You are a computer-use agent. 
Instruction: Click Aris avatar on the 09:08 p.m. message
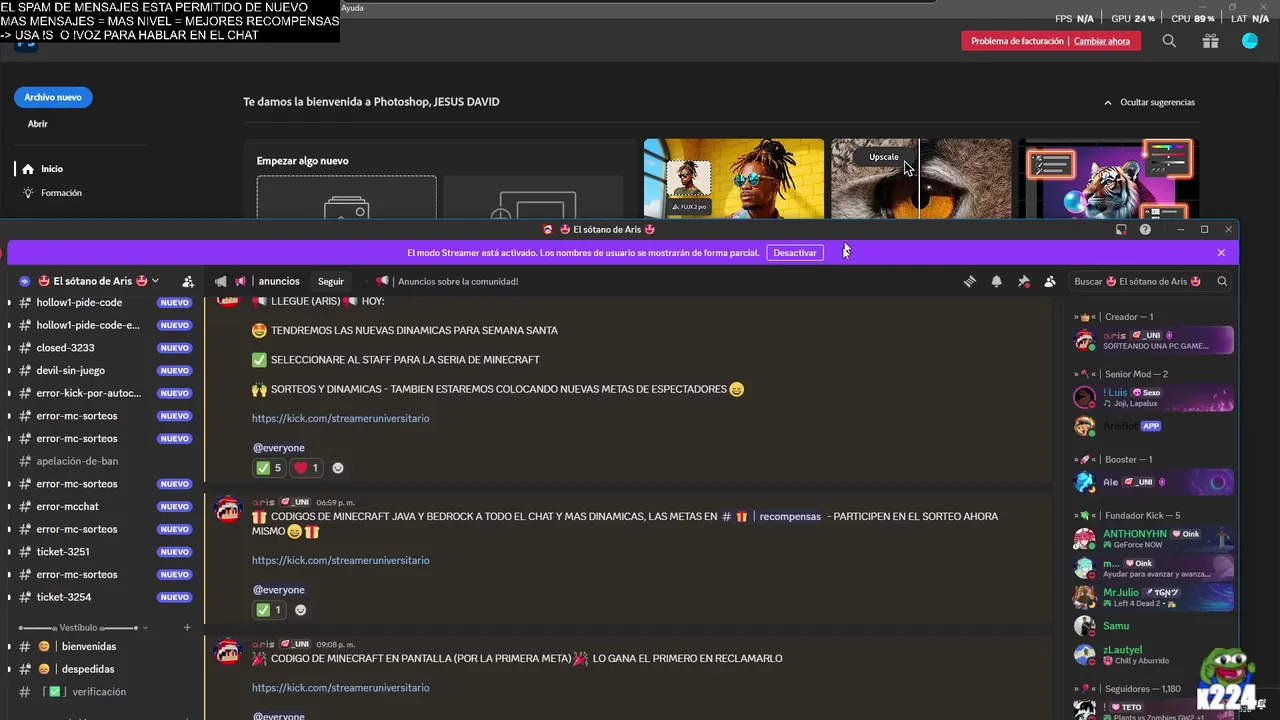coord(229,651)
